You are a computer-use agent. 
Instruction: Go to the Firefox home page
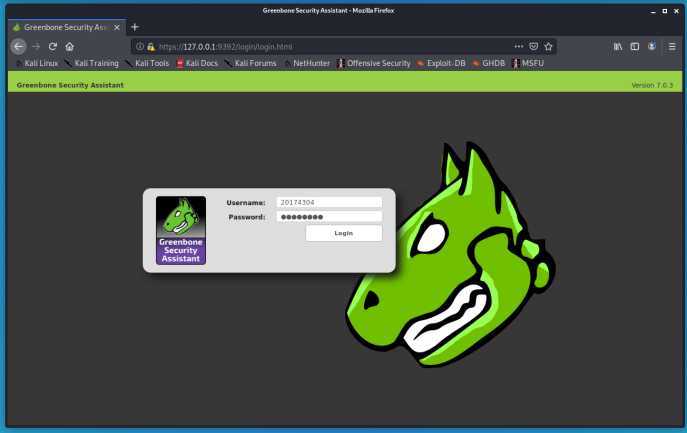(69, 46)
